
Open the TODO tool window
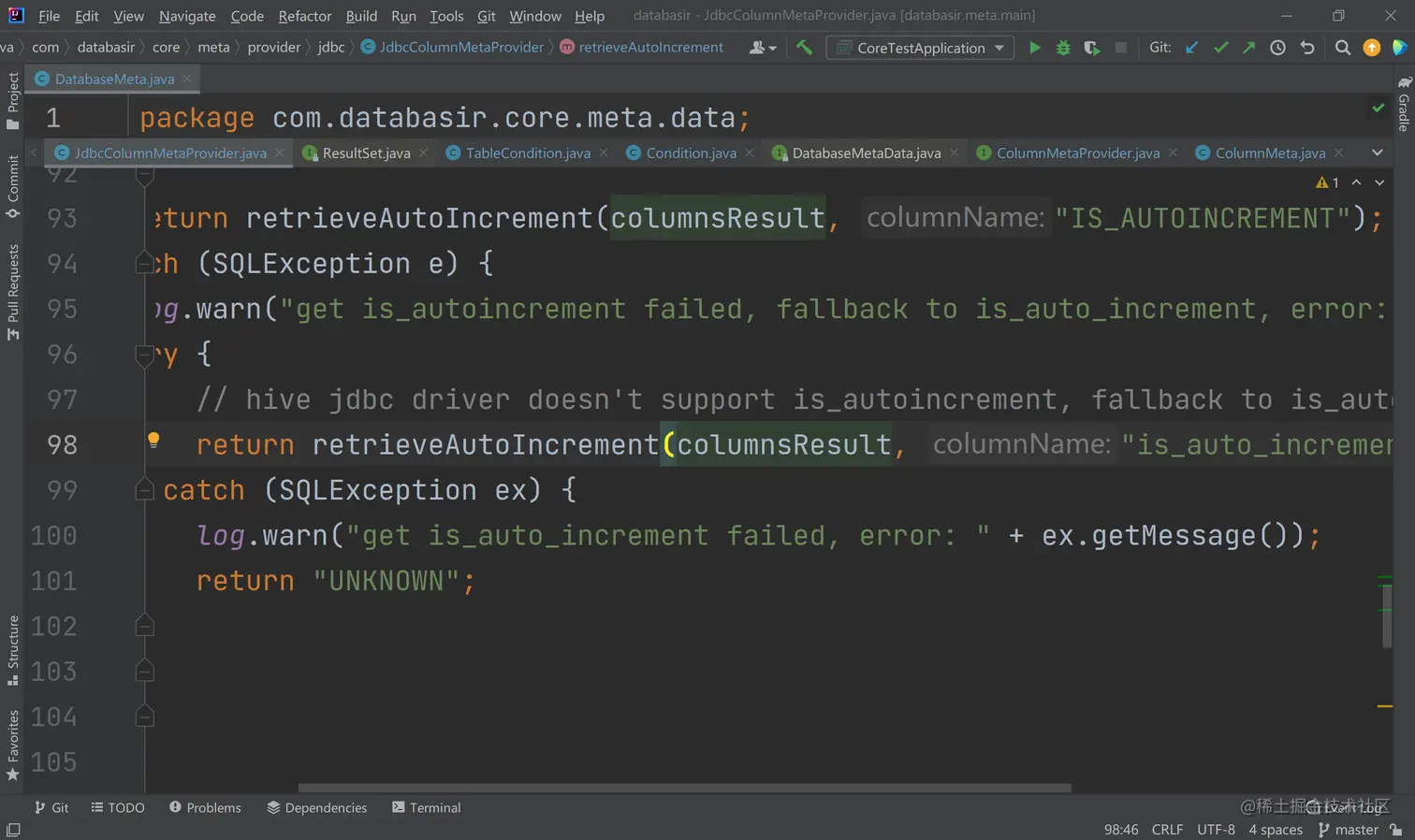coord(118,807)
